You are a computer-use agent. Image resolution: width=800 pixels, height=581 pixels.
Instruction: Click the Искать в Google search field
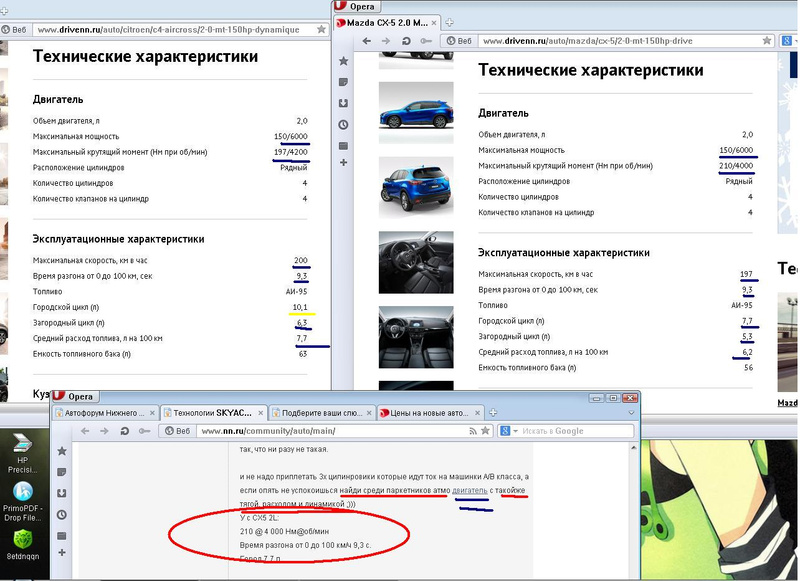point(577,431)
